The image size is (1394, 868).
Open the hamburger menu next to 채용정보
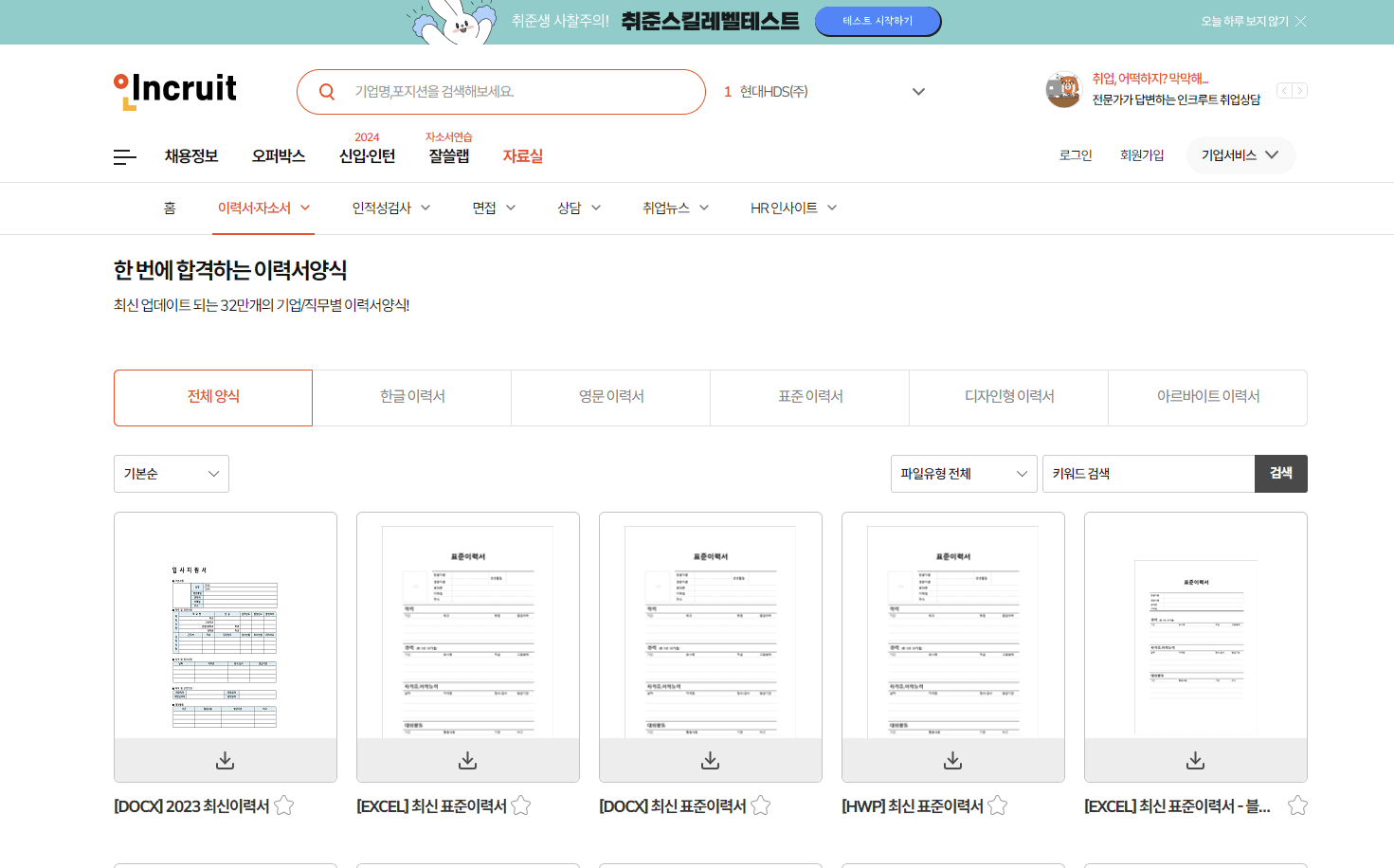(124, 156)
